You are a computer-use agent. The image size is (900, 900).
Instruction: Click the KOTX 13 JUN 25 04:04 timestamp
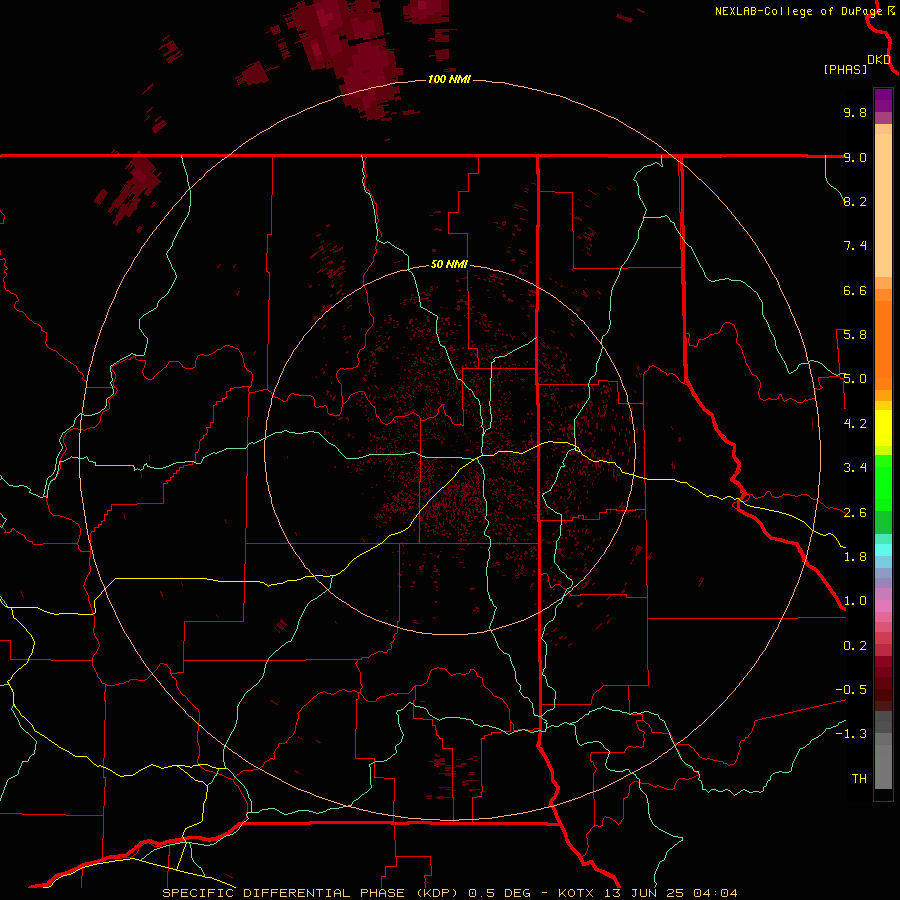point(648,893)
